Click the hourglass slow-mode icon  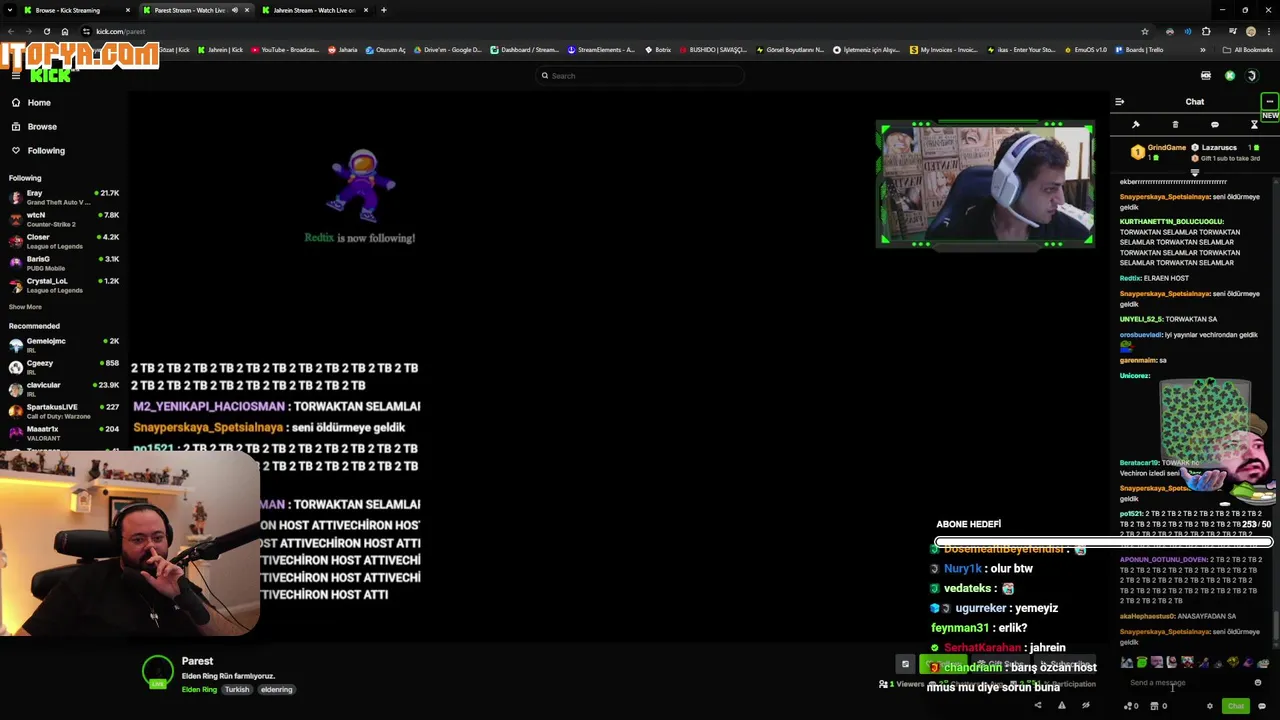[x=1254, y=125]
